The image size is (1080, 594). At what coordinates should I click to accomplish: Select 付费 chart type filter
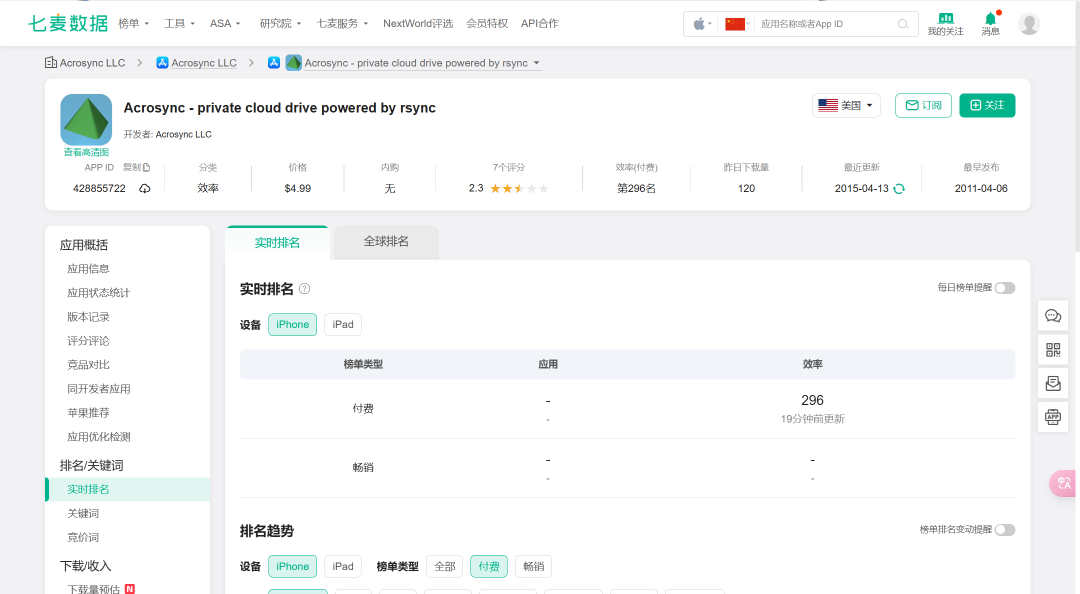click(489, 566)
